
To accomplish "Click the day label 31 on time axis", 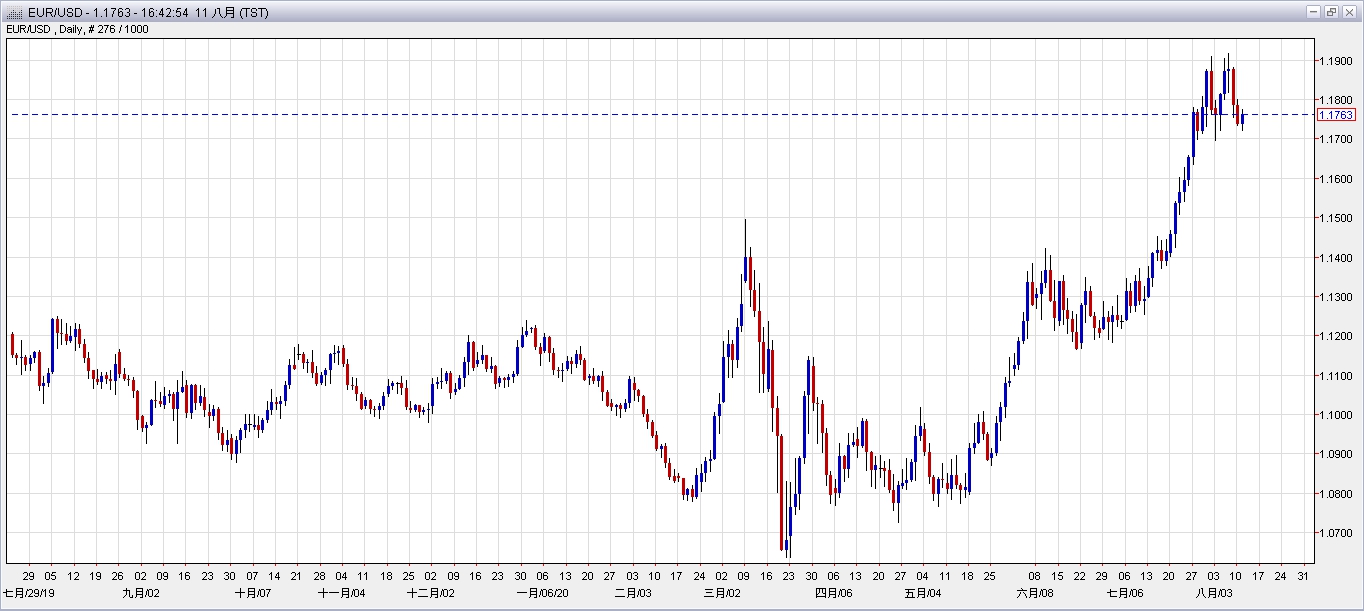I will 1302,577.
